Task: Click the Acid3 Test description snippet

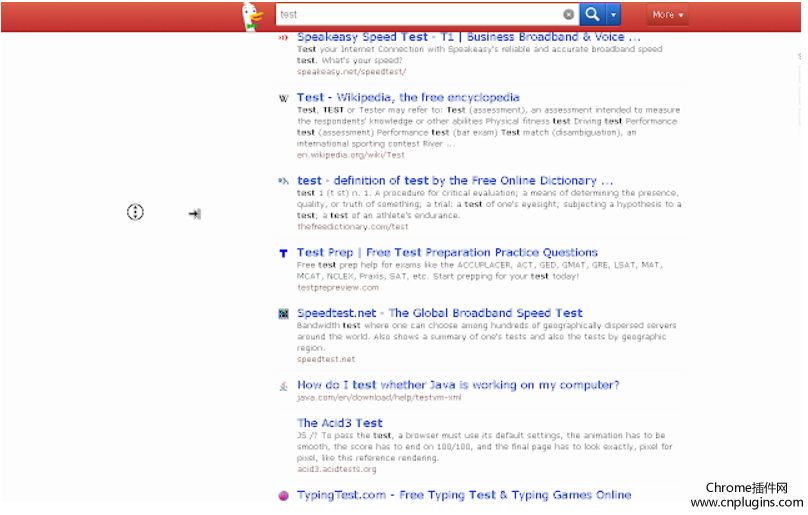Action: (484, 446)
